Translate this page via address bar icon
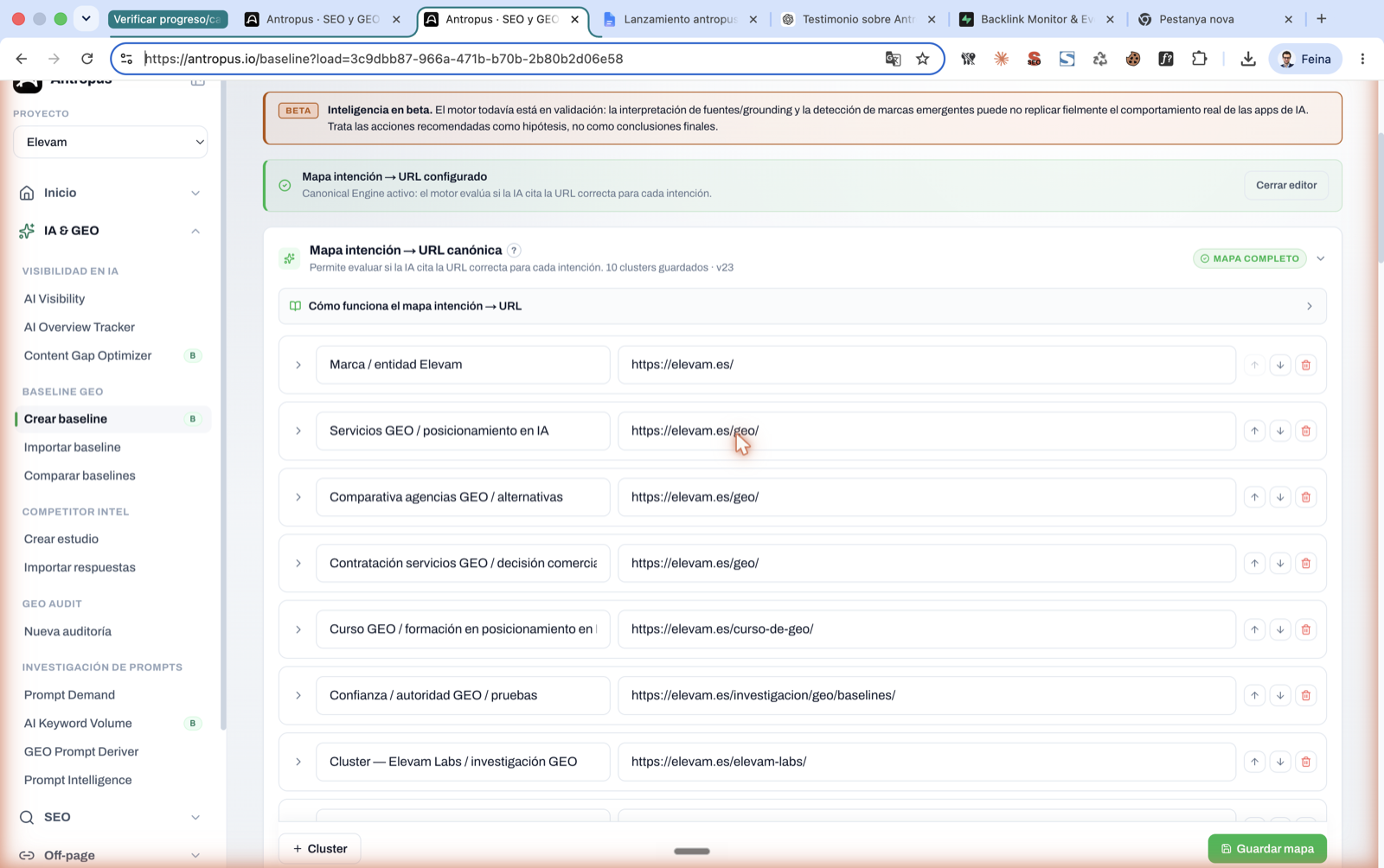The image size is (1384, 868). [x=893, y=59]
